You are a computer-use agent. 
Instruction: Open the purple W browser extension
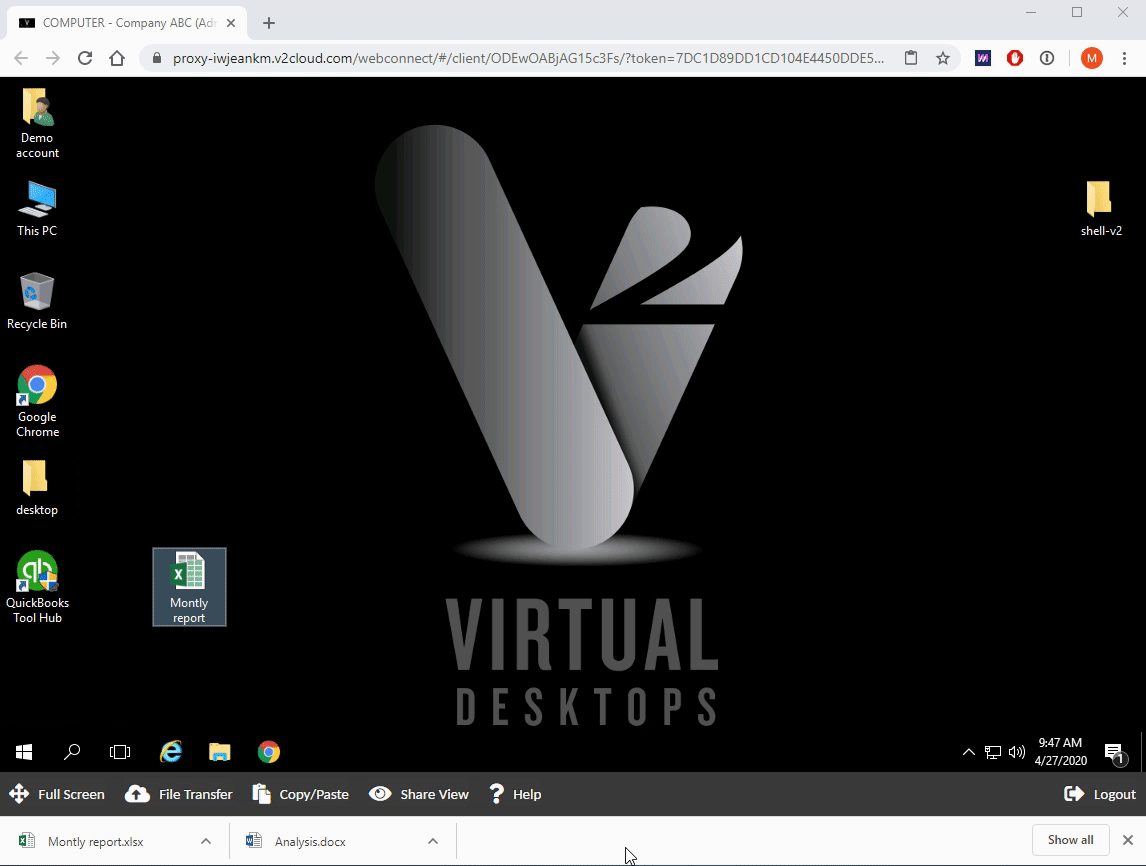tap(983, 58)
